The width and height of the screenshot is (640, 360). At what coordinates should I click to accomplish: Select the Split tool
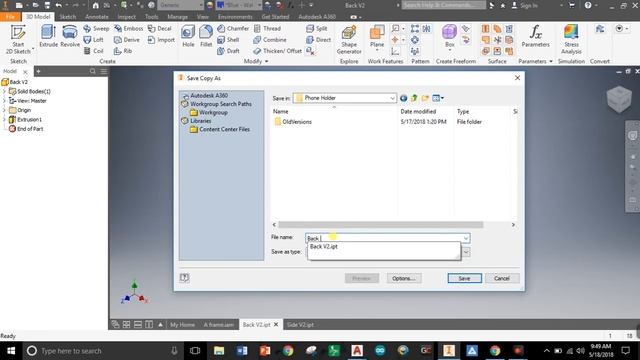tap(317, 29)
